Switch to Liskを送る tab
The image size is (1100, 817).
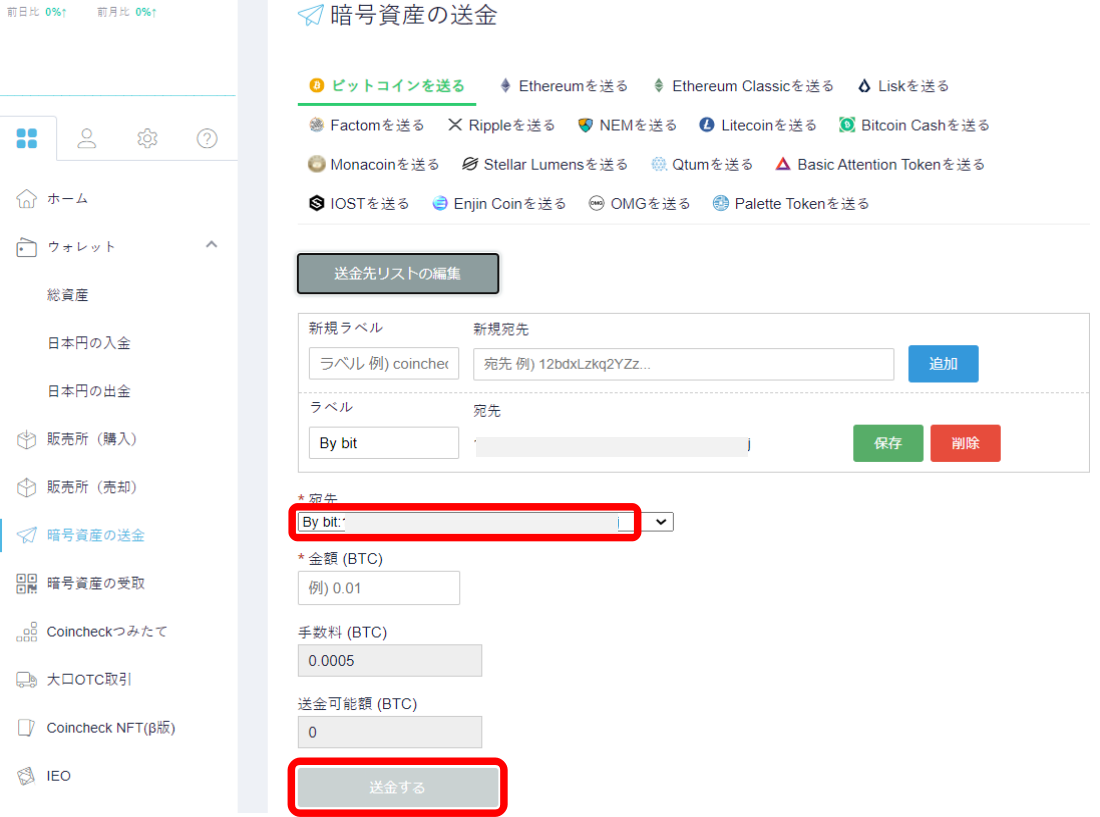[x=904, y=86]
